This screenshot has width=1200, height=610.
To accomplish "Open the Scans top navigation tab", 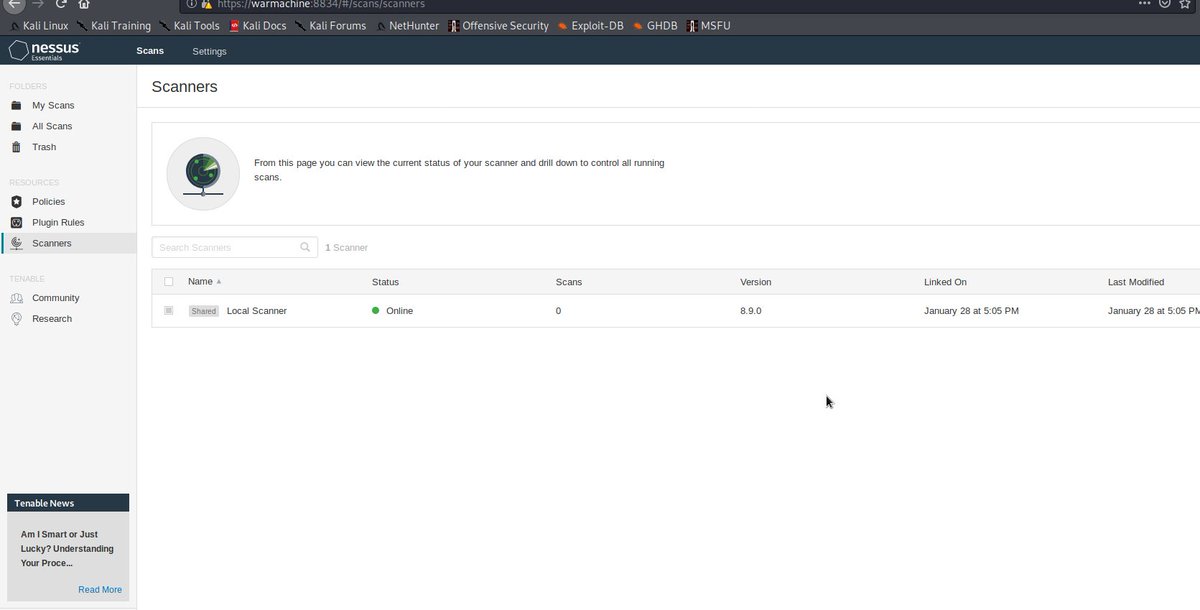I will tap(150, 51).
